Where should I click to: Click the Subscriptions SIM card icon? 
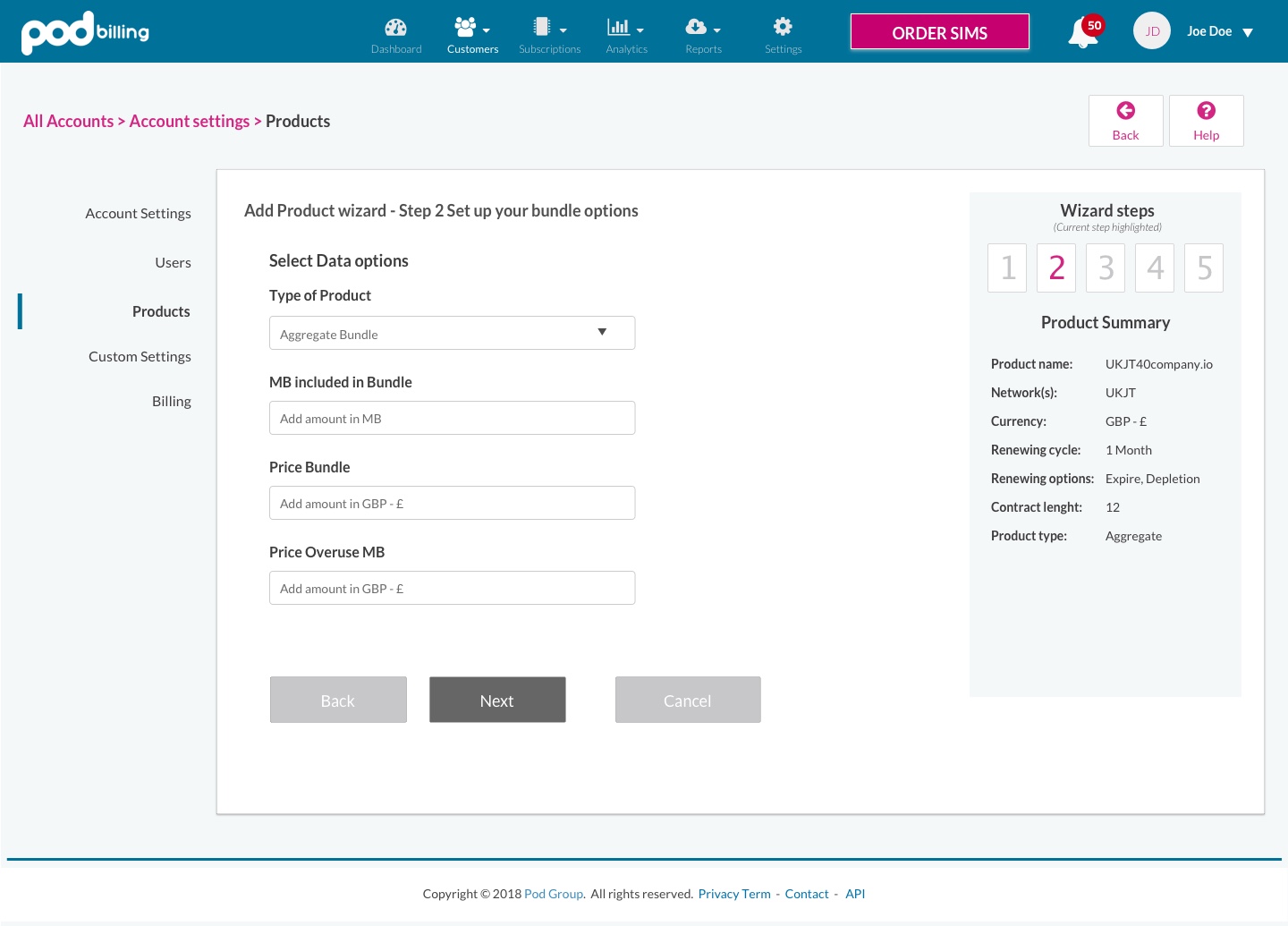coord(542,28)
